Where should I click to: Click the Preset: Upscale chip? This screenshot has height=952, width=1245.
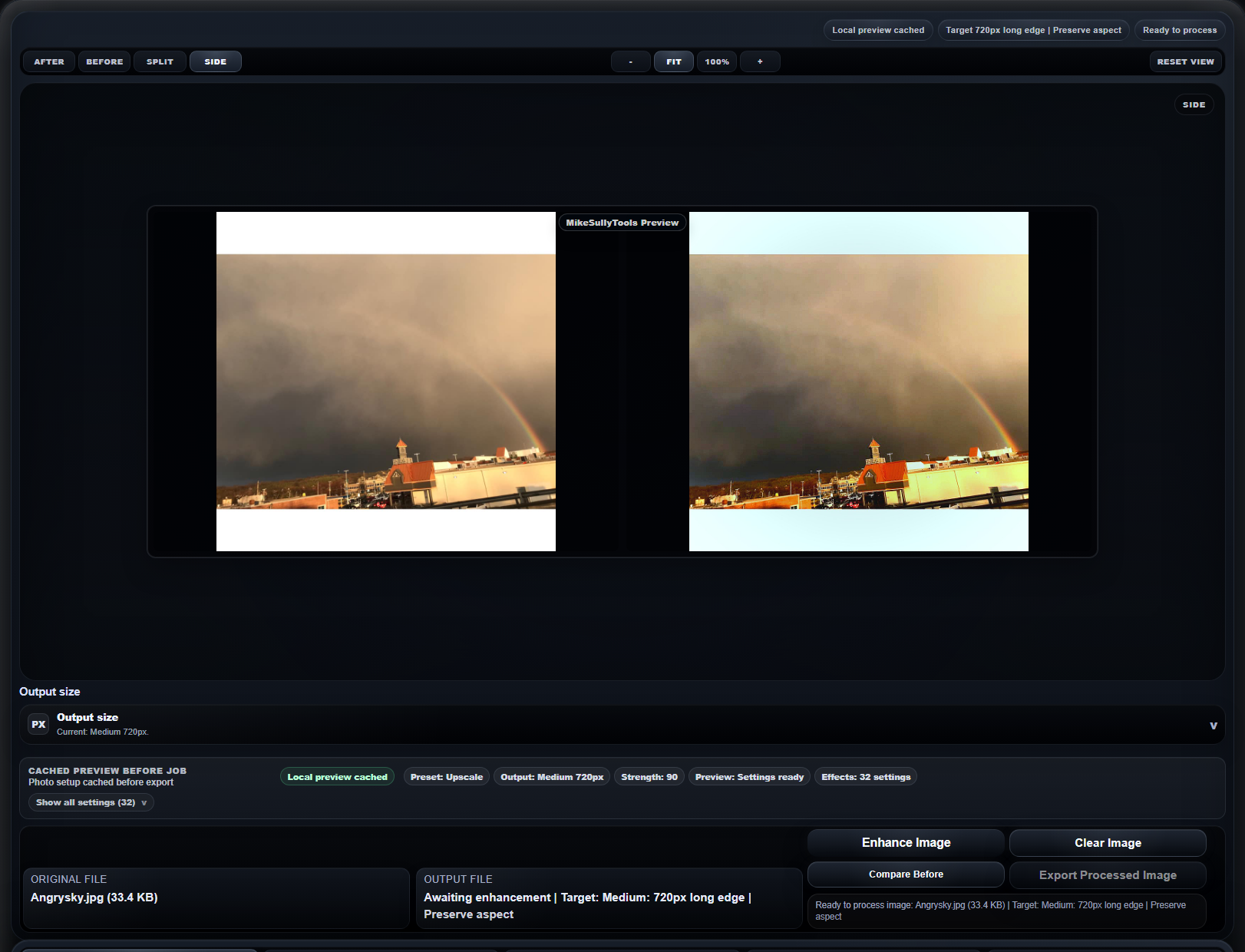(x=447, y=777)
